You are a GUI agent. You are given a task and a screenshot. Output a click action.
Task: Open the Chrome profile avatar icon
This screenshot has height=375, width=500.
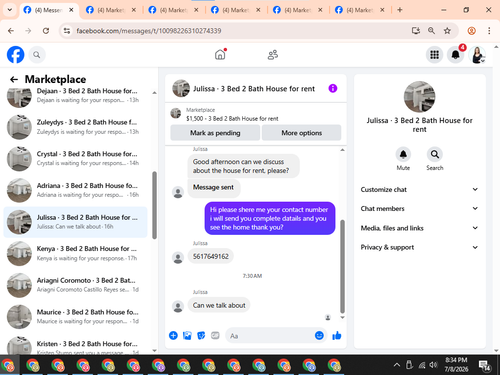pyautogui.click(x=471, y=31)
